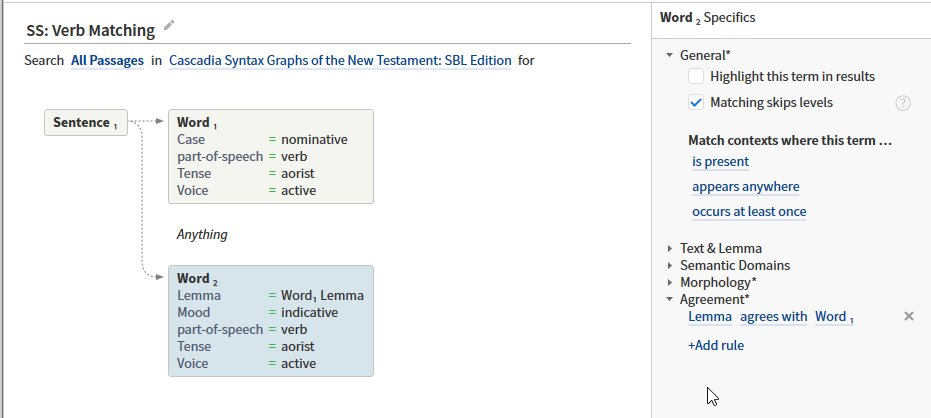Open the All Passages range selector
Screen dimensions: 931x418
107,61
